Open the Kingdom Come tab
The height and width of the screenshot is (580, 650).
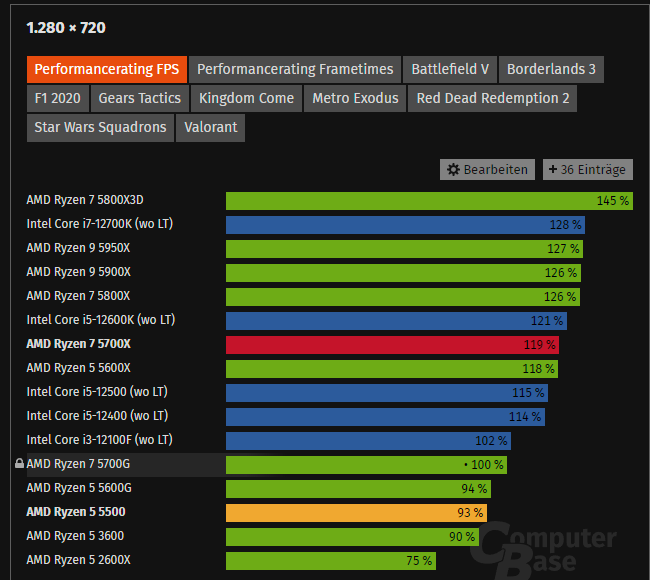246,99
